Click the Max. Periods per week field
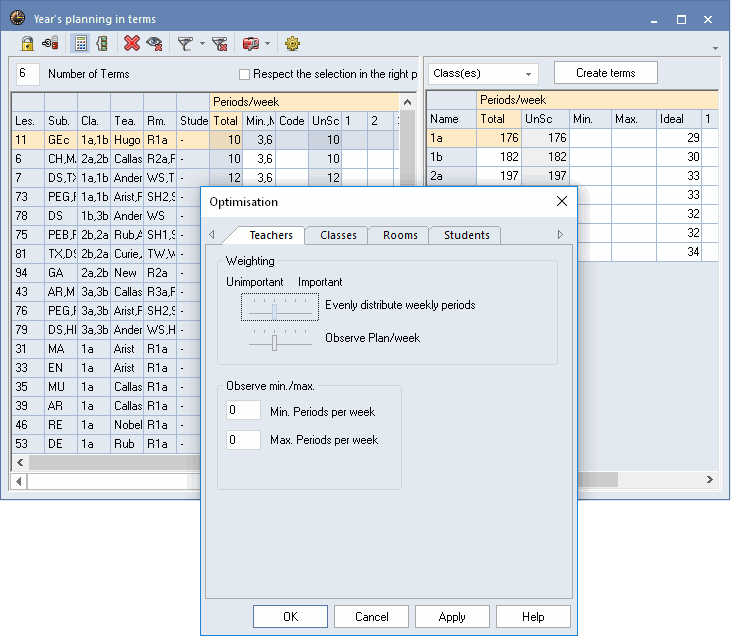Viewport: 731px width, 636px height. pyautogui.click(x=243, y=440)
